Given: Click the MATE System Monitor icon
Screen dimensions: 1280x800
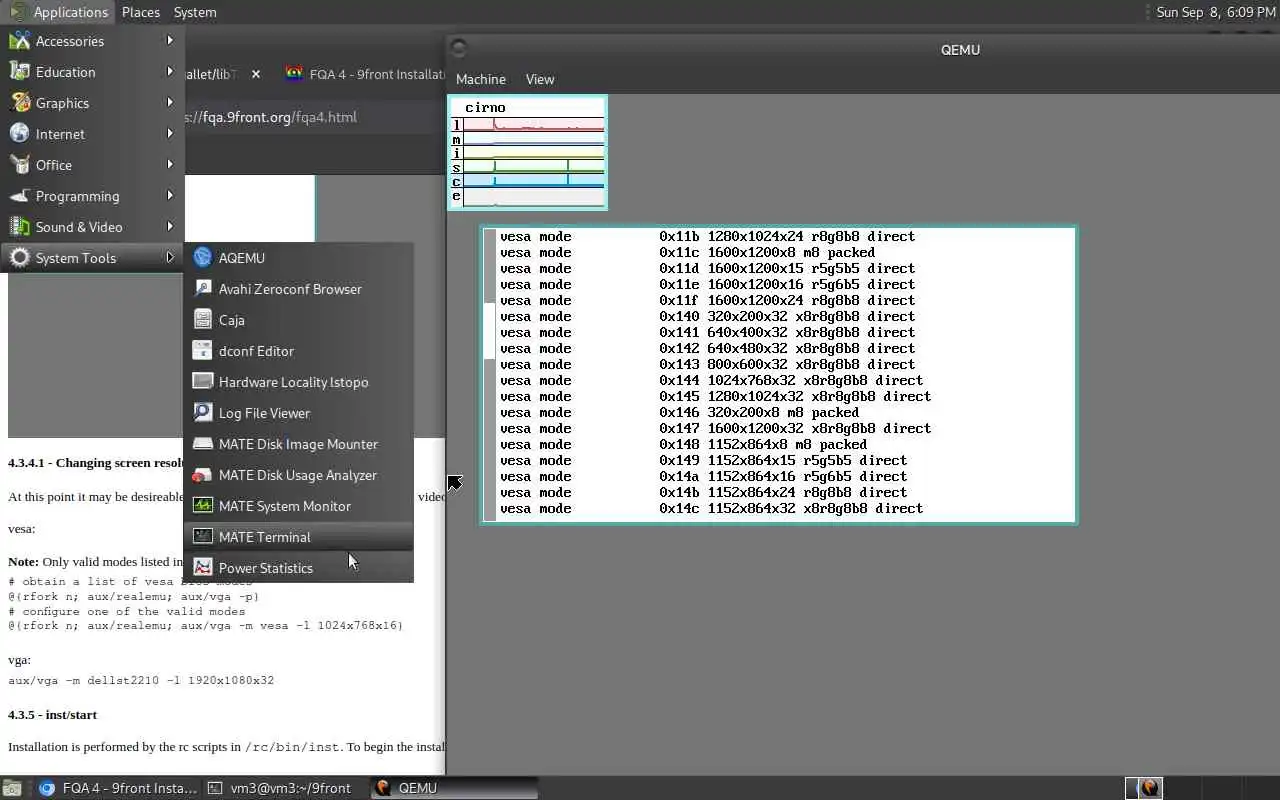Looking at the screenshot, I should 203,506.
